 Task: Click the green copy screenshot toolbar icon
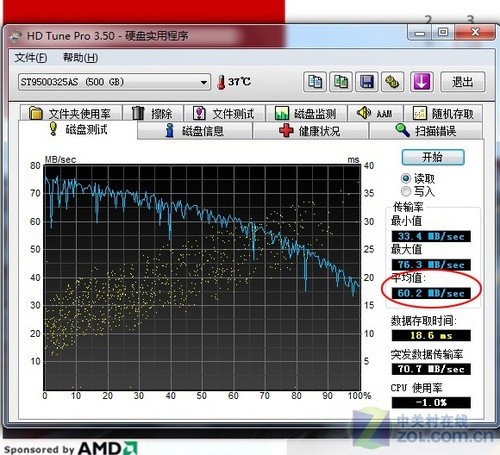[x=341, y=82]
